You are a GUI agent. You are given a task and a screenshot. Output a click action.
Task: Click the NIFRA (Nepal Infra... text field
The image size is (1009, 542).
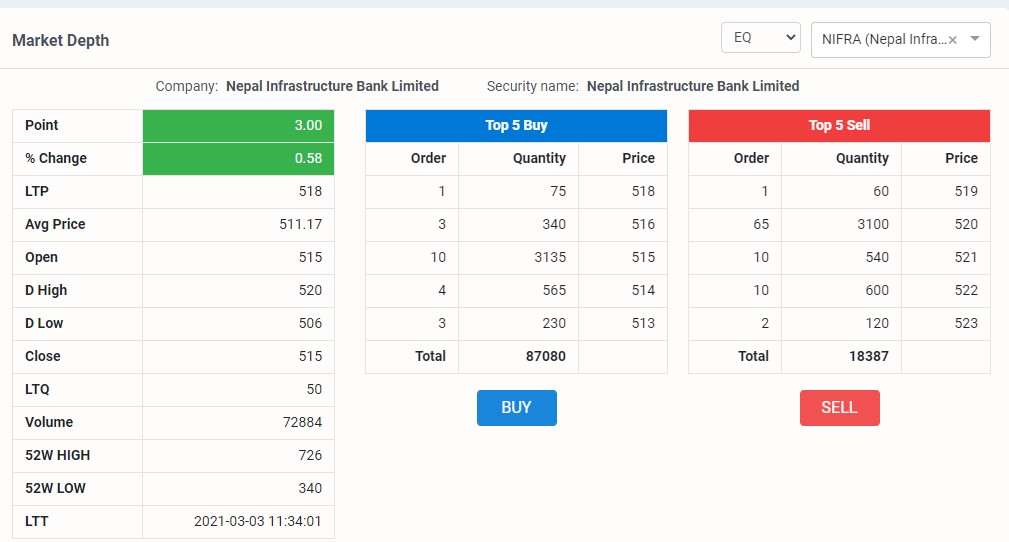(884, 39)
